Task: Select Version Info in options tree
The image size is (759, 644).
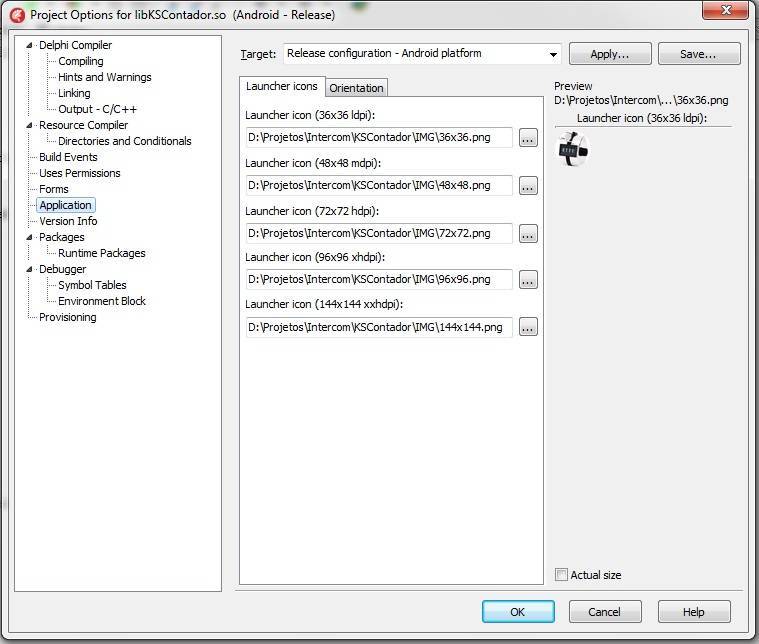Action: [x=68, y=221]
